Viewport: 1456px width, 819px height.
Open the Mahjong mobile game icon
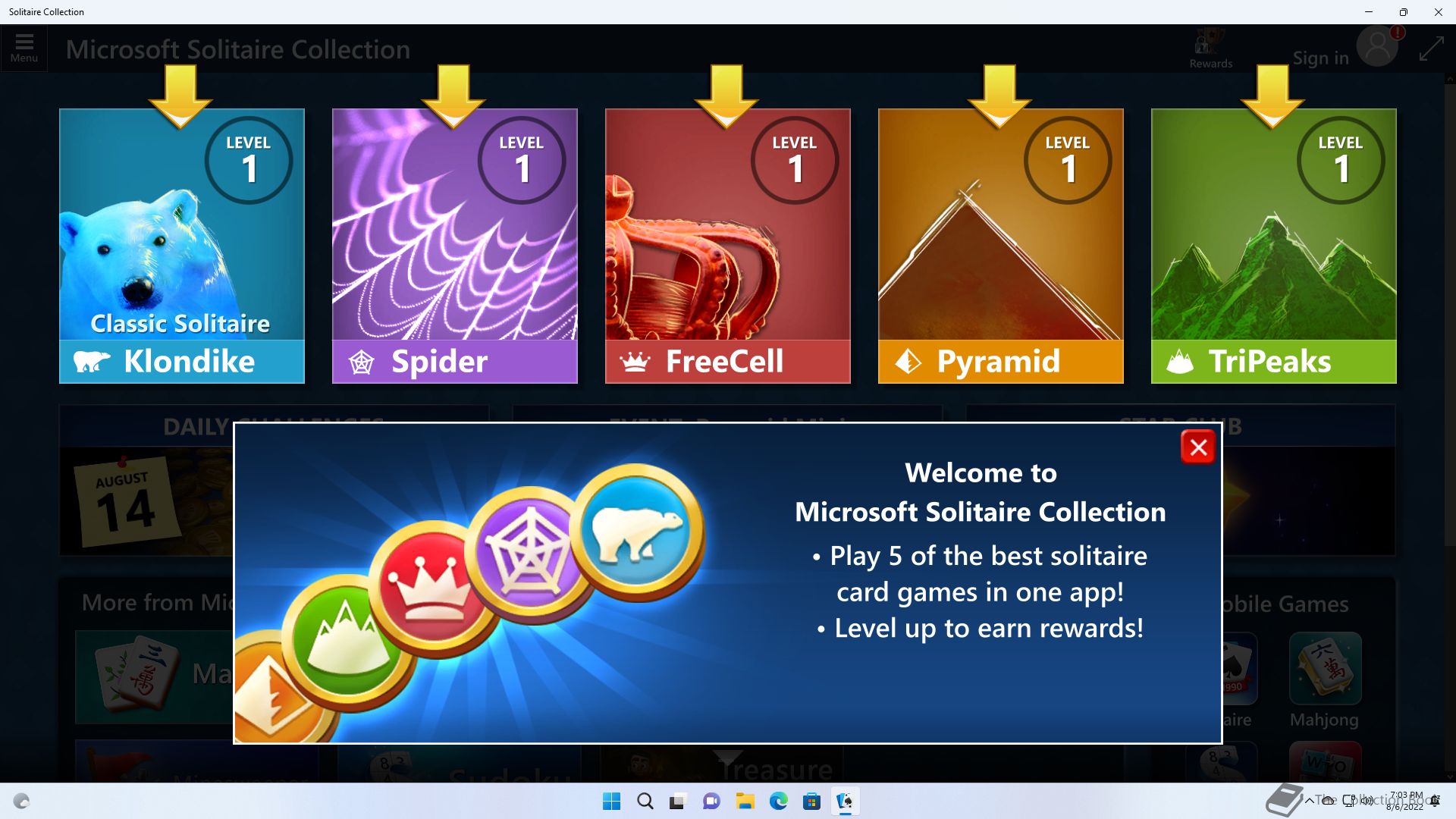point(1326,668)
